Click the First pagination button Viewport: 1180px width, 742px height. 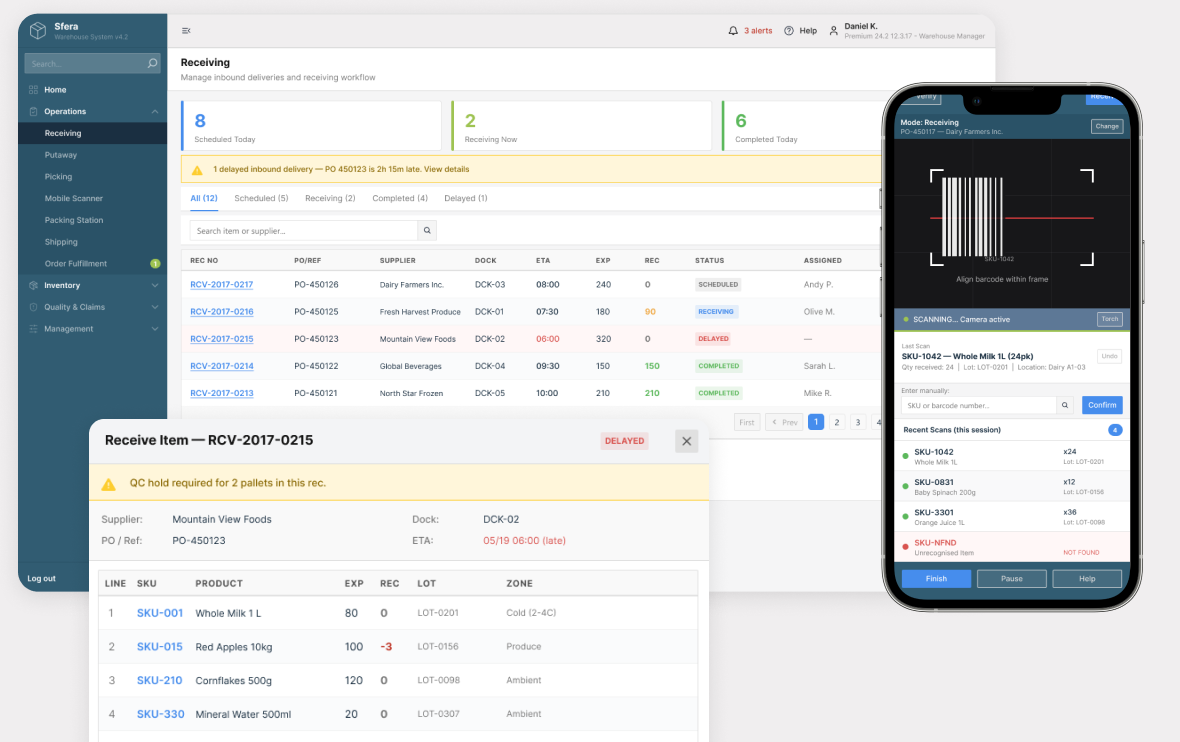[x=747, y=422]
